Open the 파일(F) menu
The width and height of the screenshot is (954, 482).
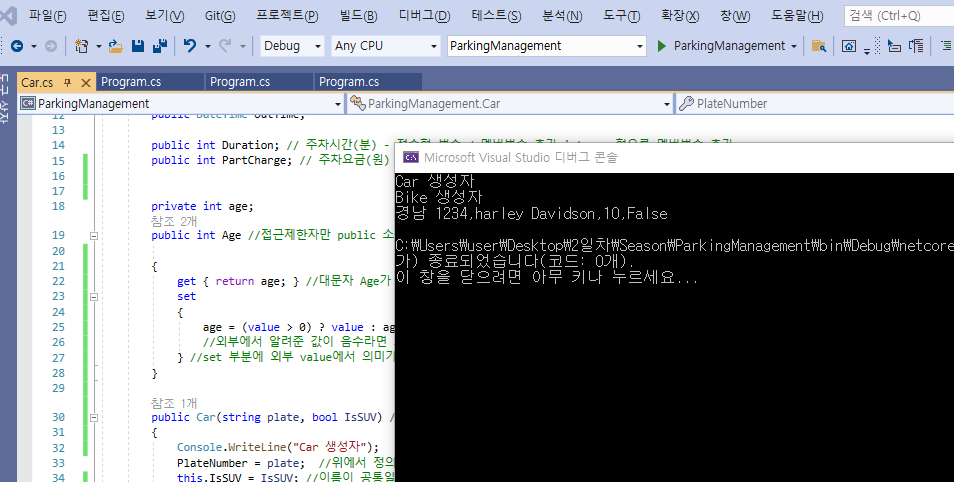[x=47, y=16]
